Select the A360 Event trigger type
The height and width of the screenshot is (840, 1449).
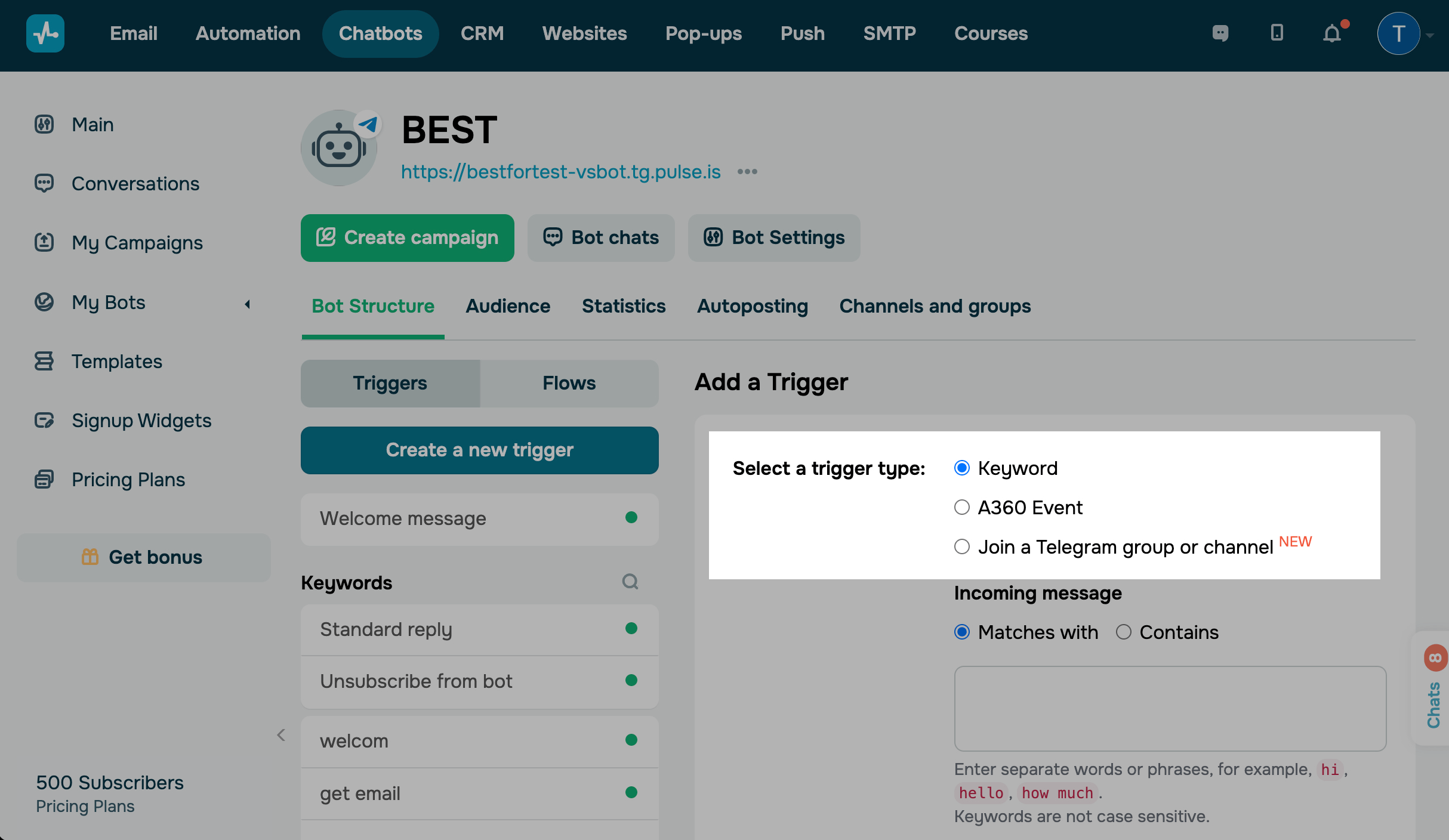click(x=961, y=508)
